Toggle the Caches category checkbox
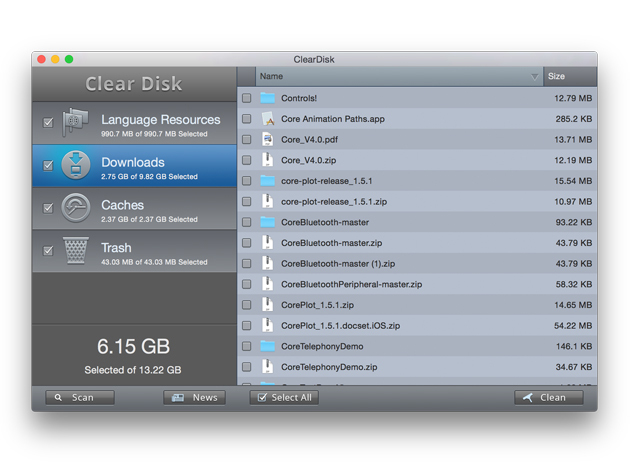Viewport: 630px width, 473px height. (48, 208)
